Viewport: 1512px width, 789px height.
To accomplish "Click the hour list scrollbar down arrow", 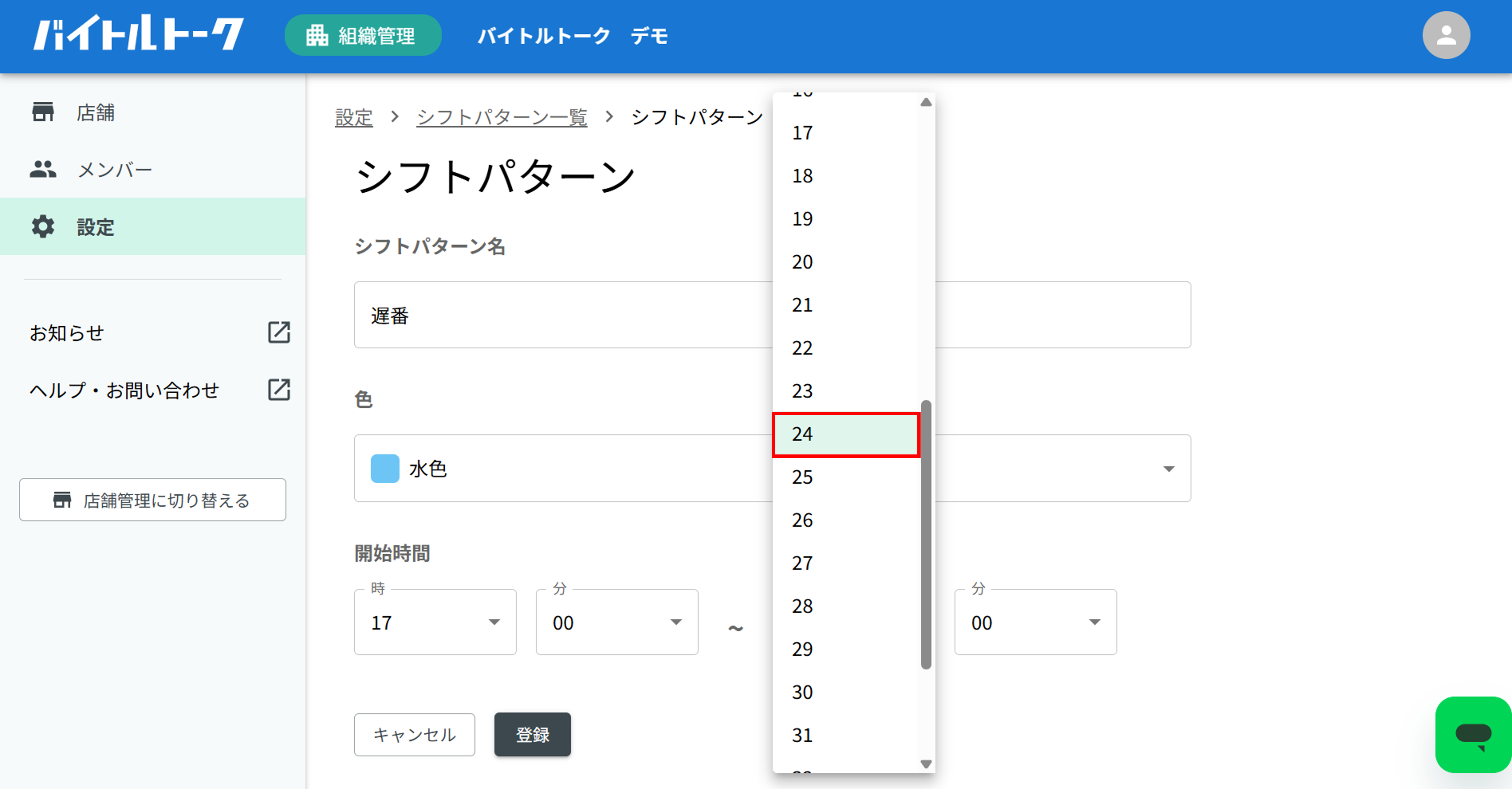I will pos(926,764).
